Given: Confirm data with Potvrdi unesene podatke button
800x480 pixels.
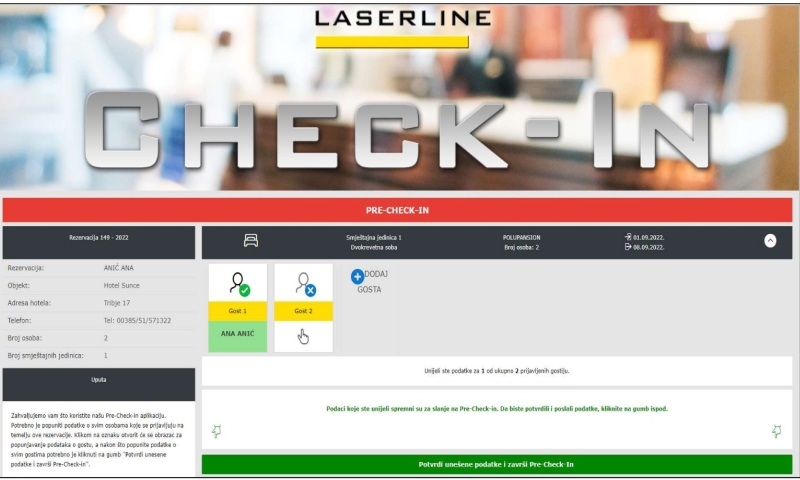Looking at the screenshot, I should click(496, 465).
